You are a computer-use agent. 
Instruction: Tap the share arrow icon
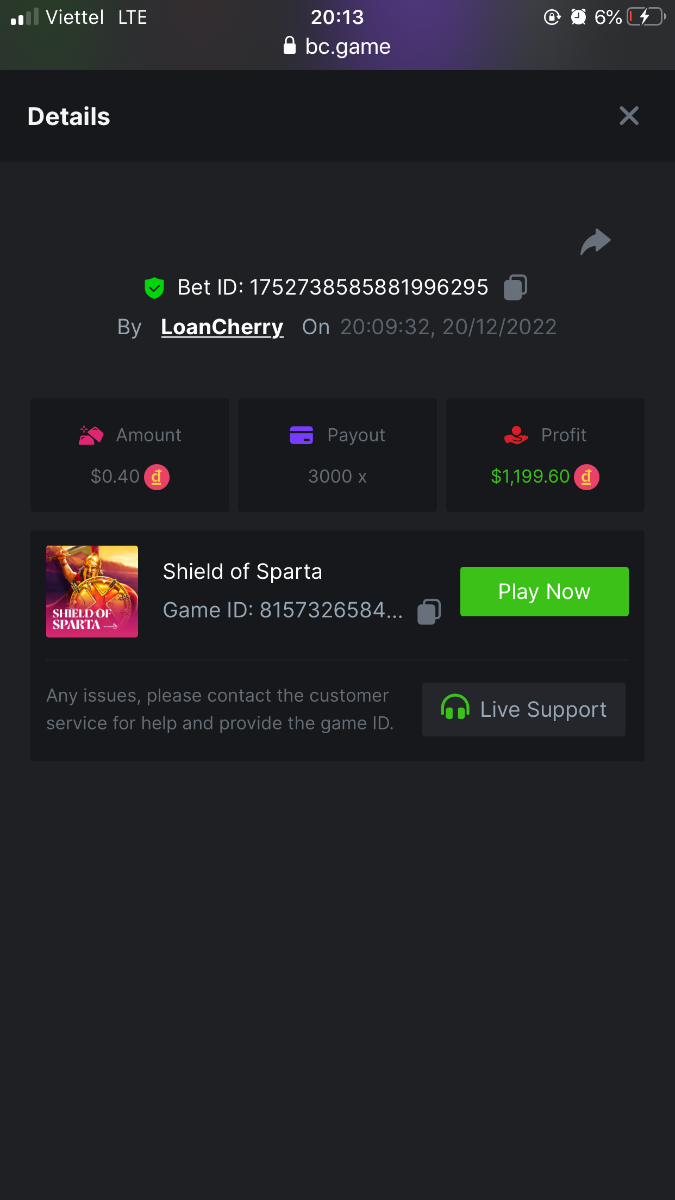tap(595, 242)
